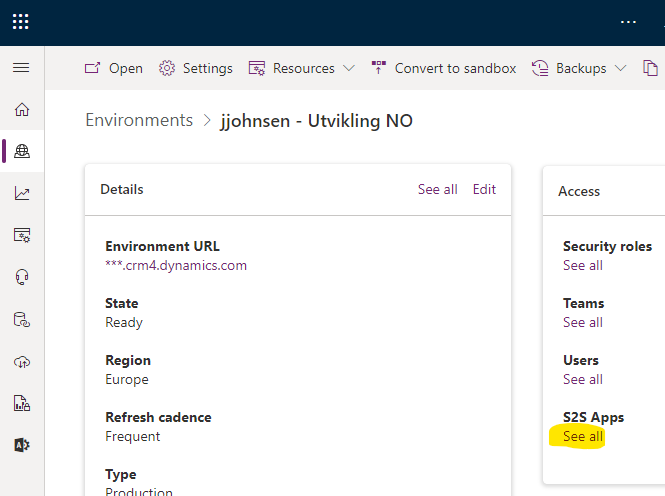See all Security roles
Screen dimensions: 665x496
583,265
